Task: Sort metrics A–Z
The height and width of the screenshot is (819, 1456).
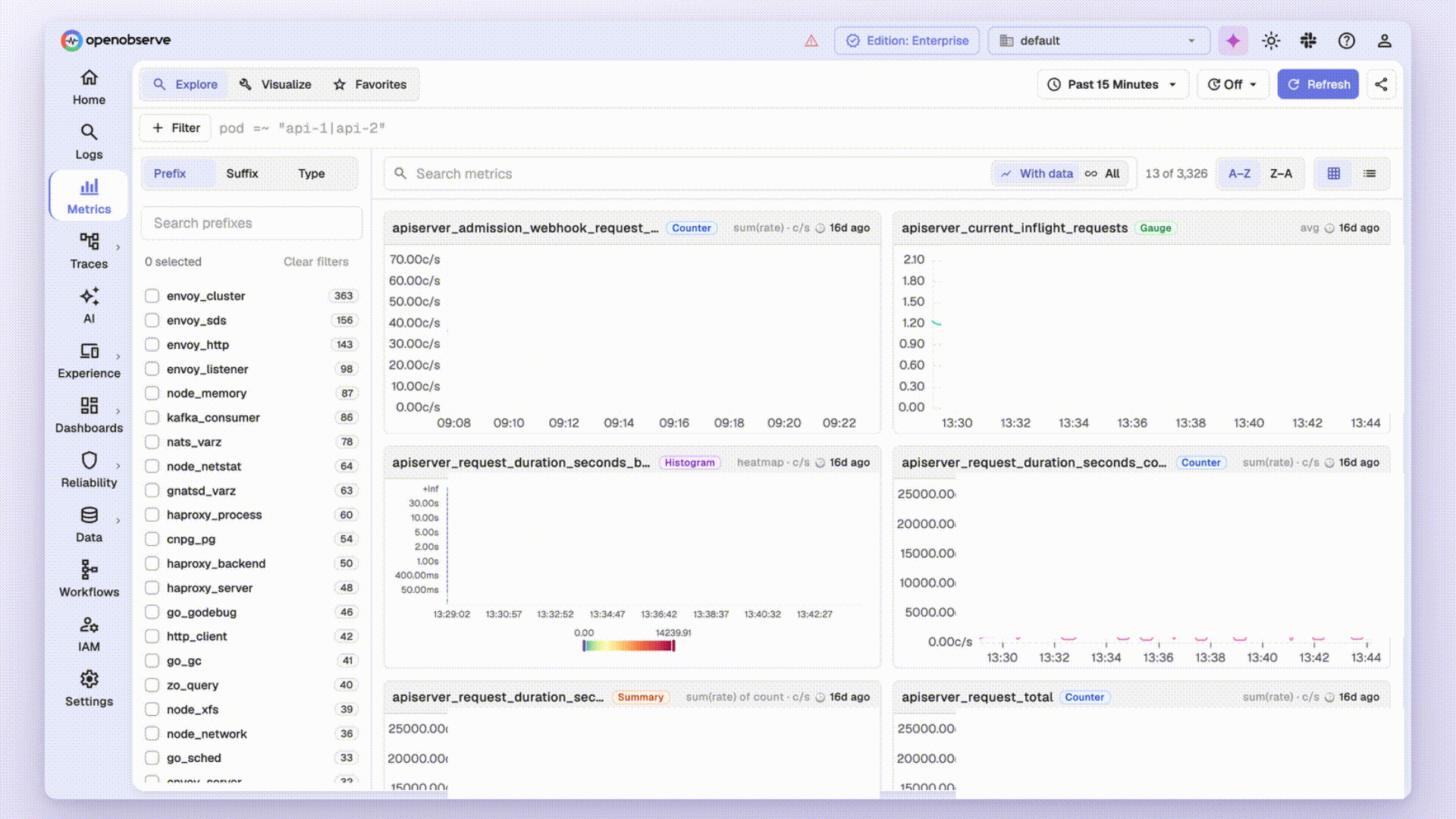Action: tap(1239, 174)
